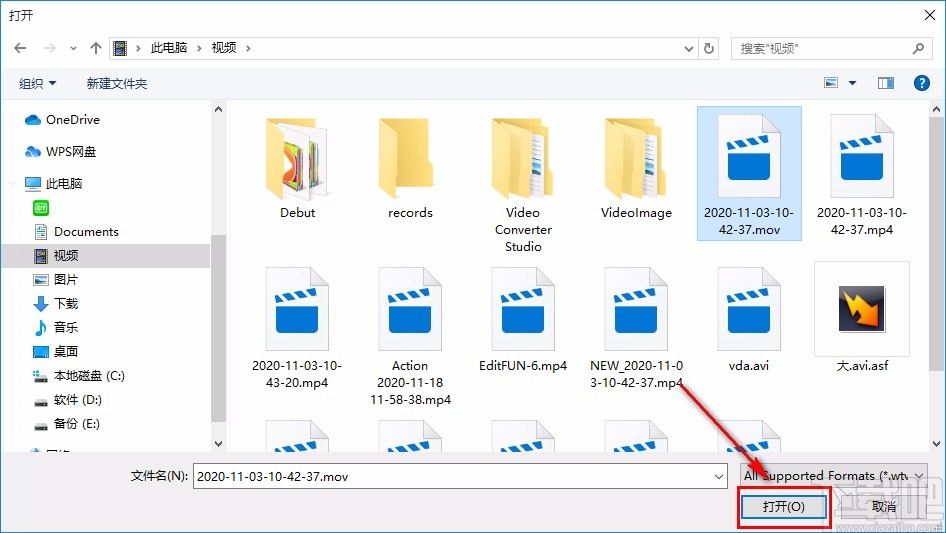
Task: Select OneDrive in the navigation pane
Action: click(x=62, y=120)
